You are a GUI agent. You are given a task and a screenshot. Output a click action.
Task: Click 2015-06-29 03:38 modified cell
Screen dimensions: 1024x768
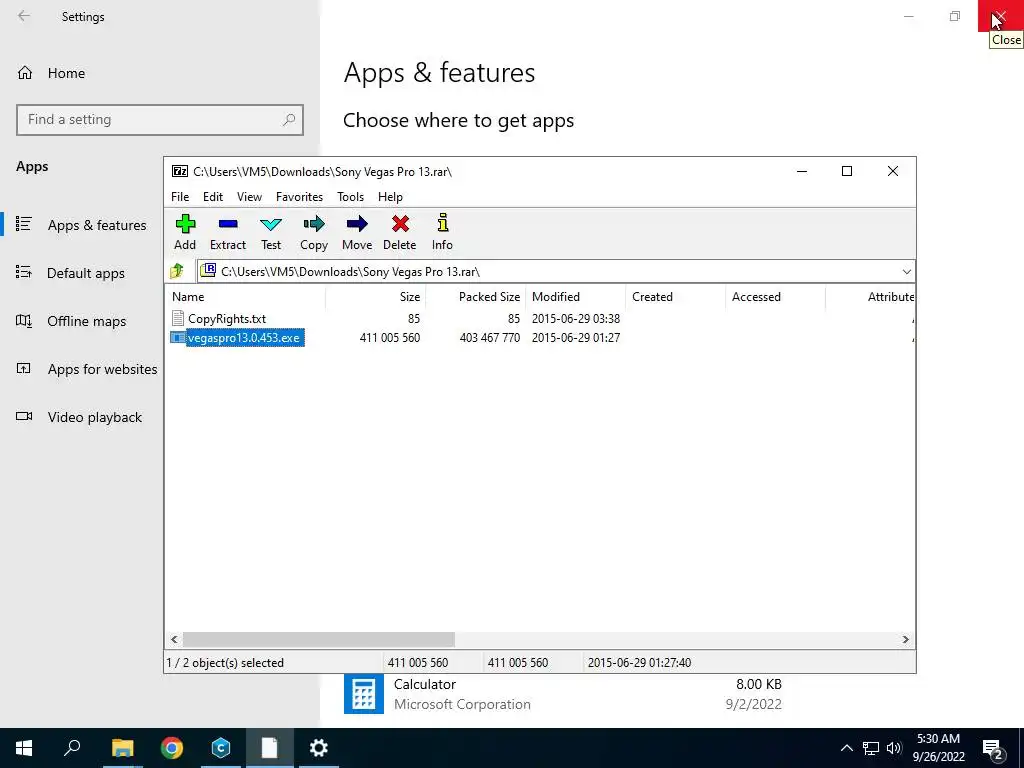click(x=576, y=319)
